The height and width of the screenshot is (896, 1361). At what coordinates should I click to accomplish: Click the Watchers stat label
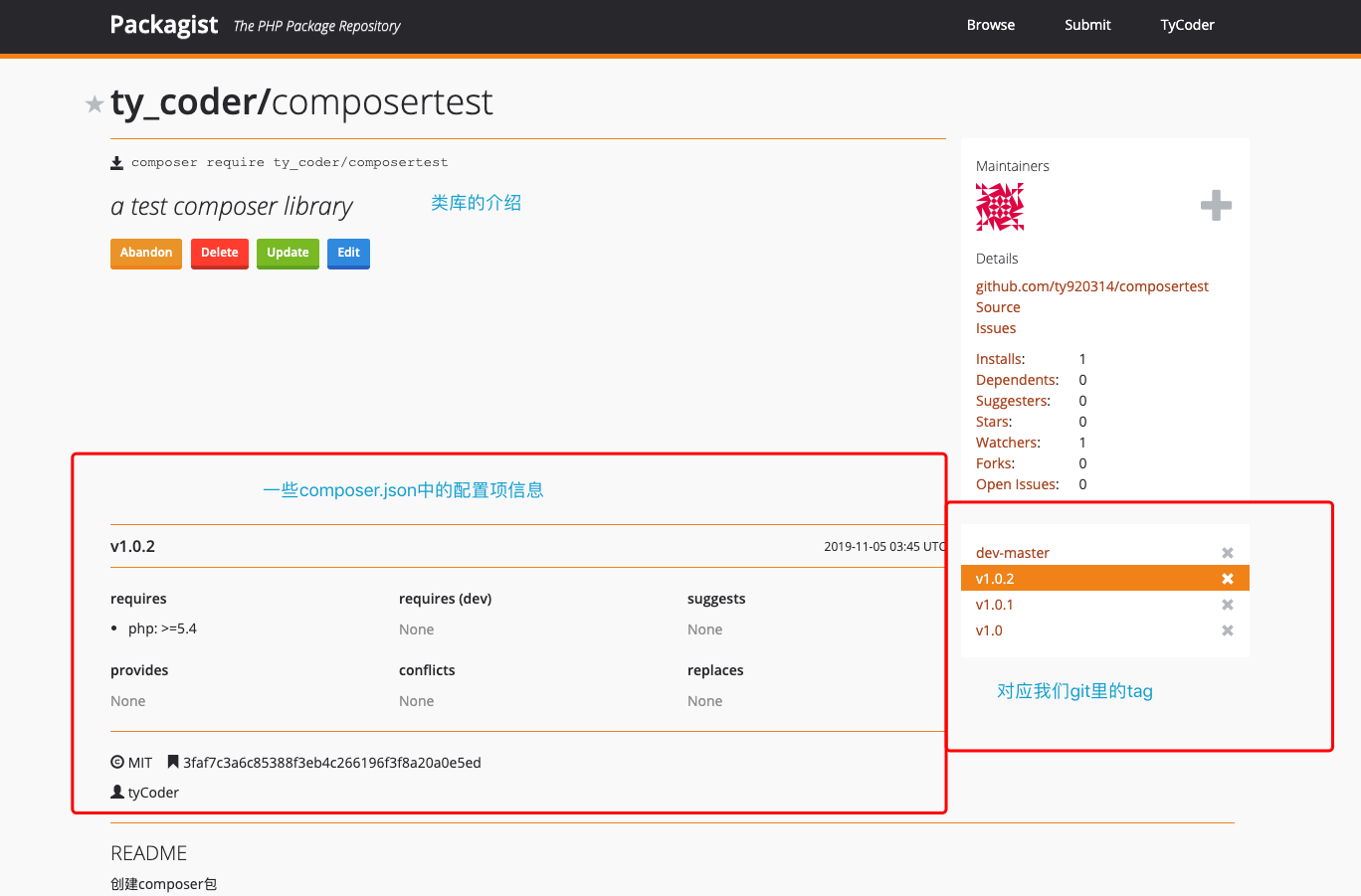[x=1008, y=443]
